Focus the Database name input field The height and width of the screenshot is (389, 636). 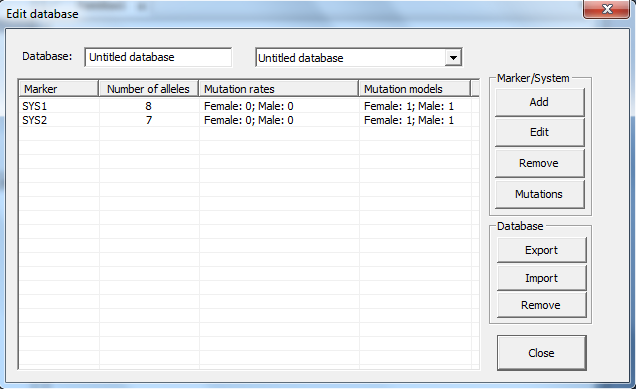(x=158, y=57)
